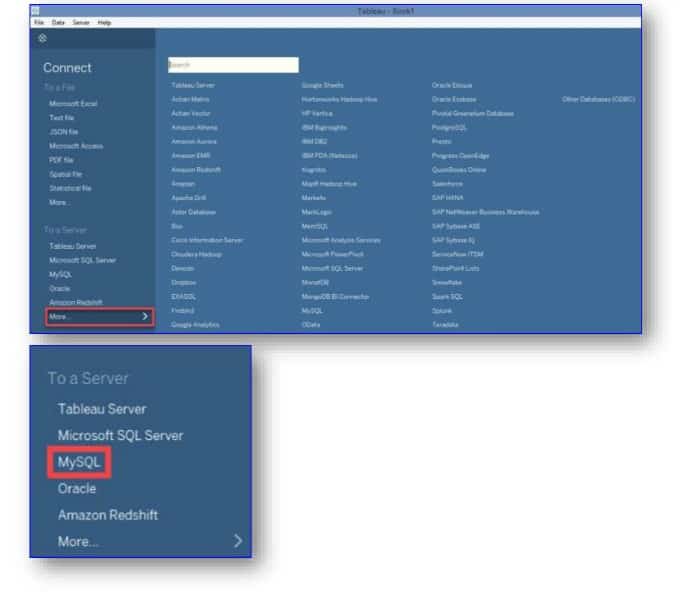Choose Cloudera Hadoop connector
Image resolution: width=680 pixels, height=598 pixels.
point(196,255)
